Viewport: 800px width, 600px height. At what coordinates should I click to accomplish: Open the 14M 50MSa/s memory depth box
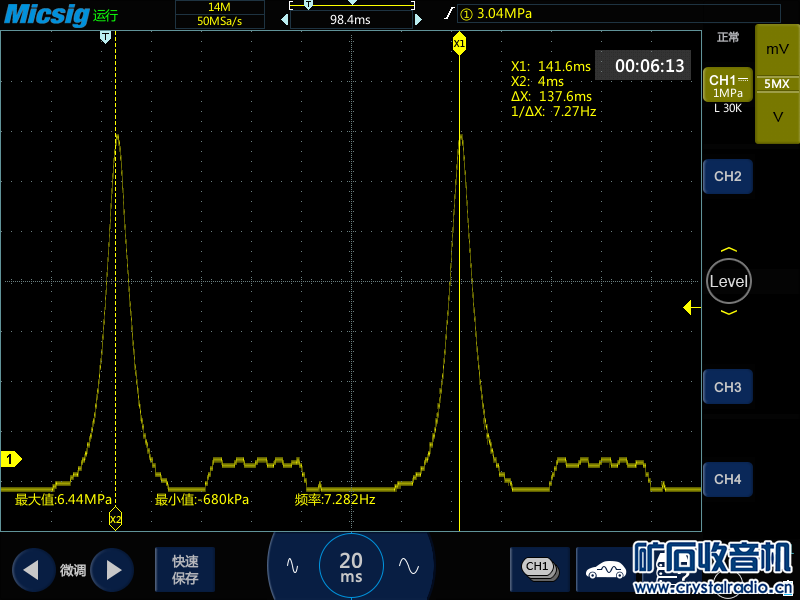(219, 13)
